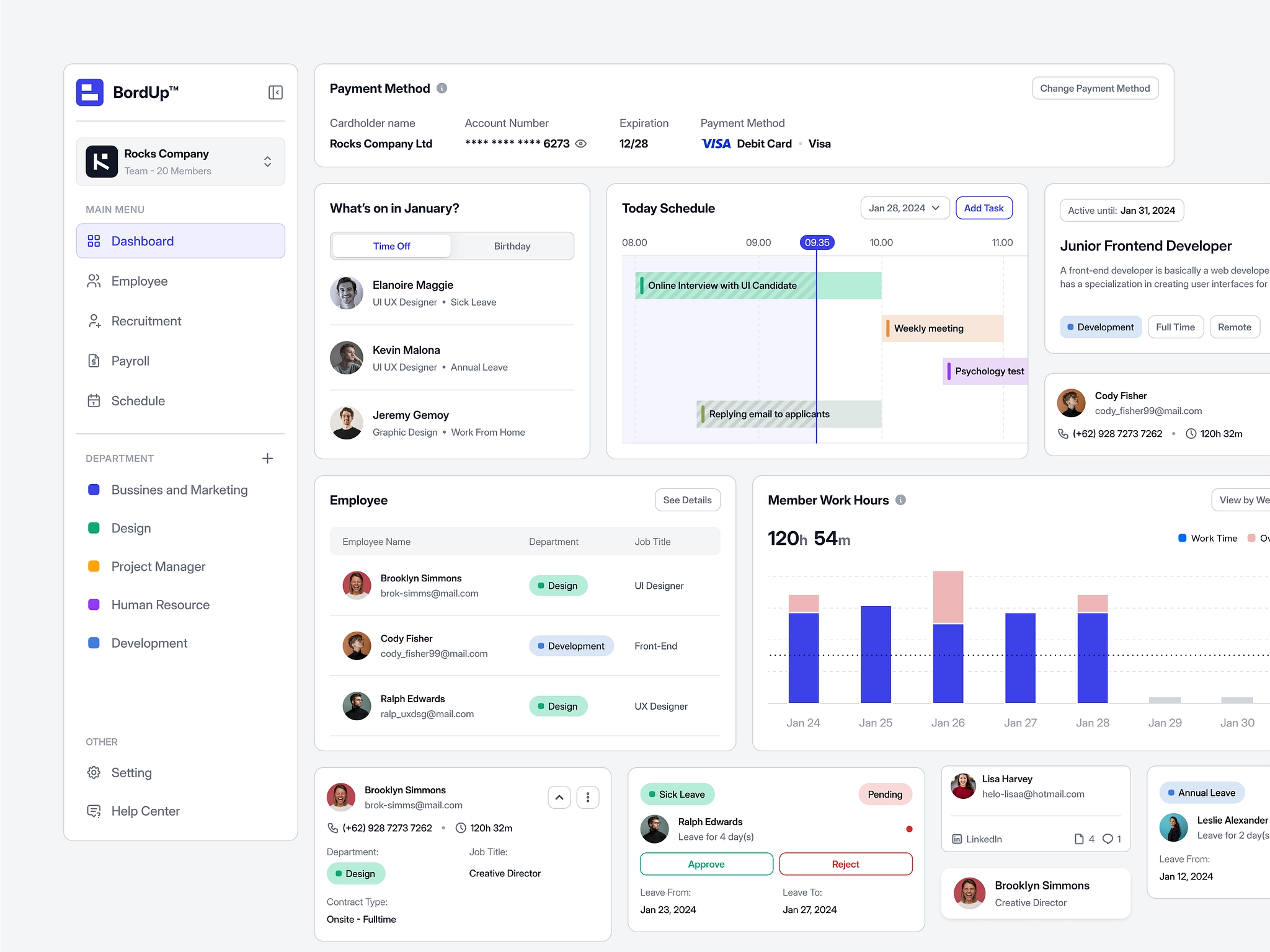Select the Time Off toggle
The width and height of the screenshot is (1270, 952).
click(391, 246)
